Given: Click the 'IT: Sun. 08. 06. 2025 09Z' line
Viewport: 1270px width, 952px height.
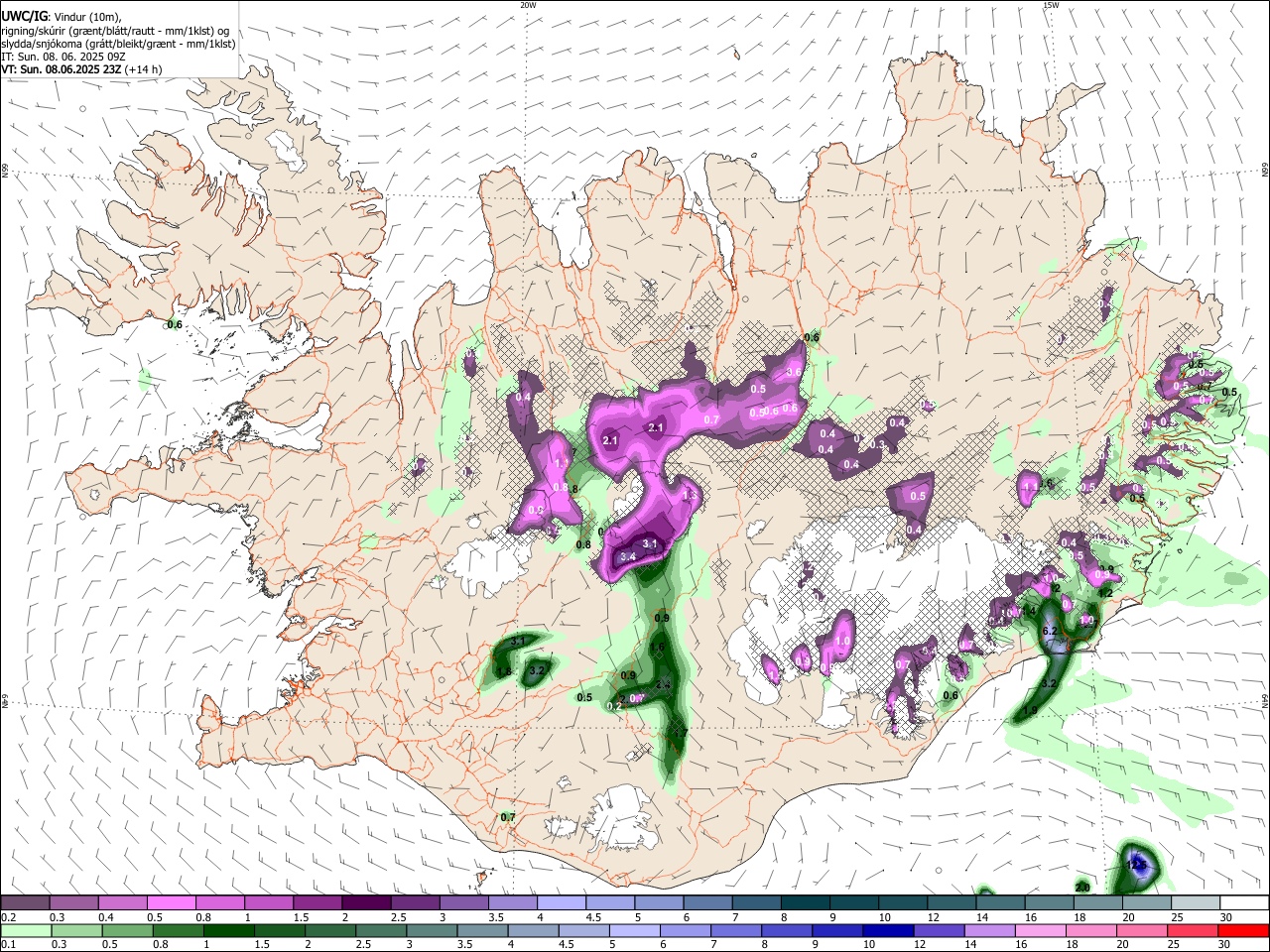Looking at the screenshot, I should click(63, 57).
